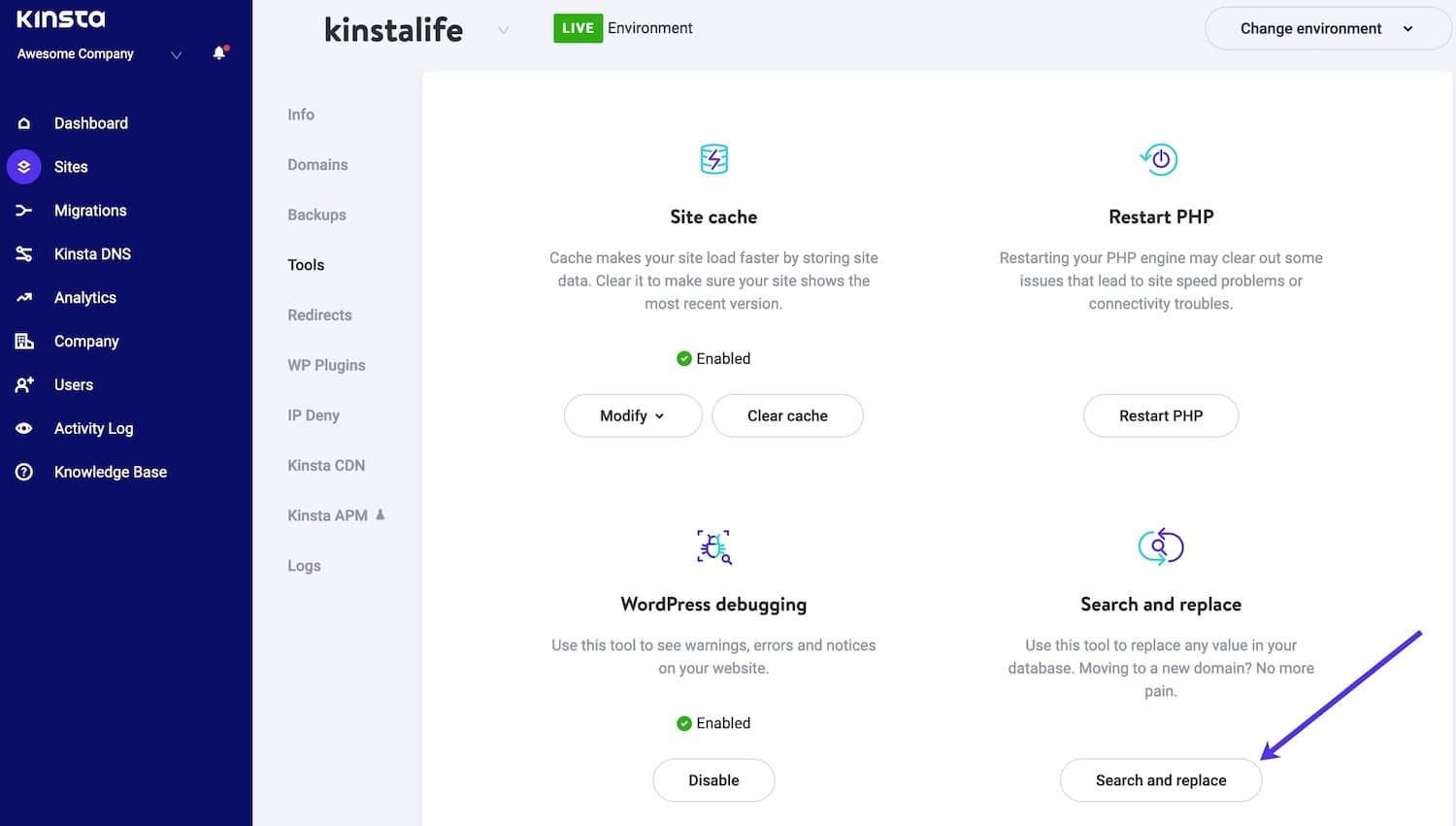
Task: Click the green check beside debugging Enabled
Action: point(684,723)
